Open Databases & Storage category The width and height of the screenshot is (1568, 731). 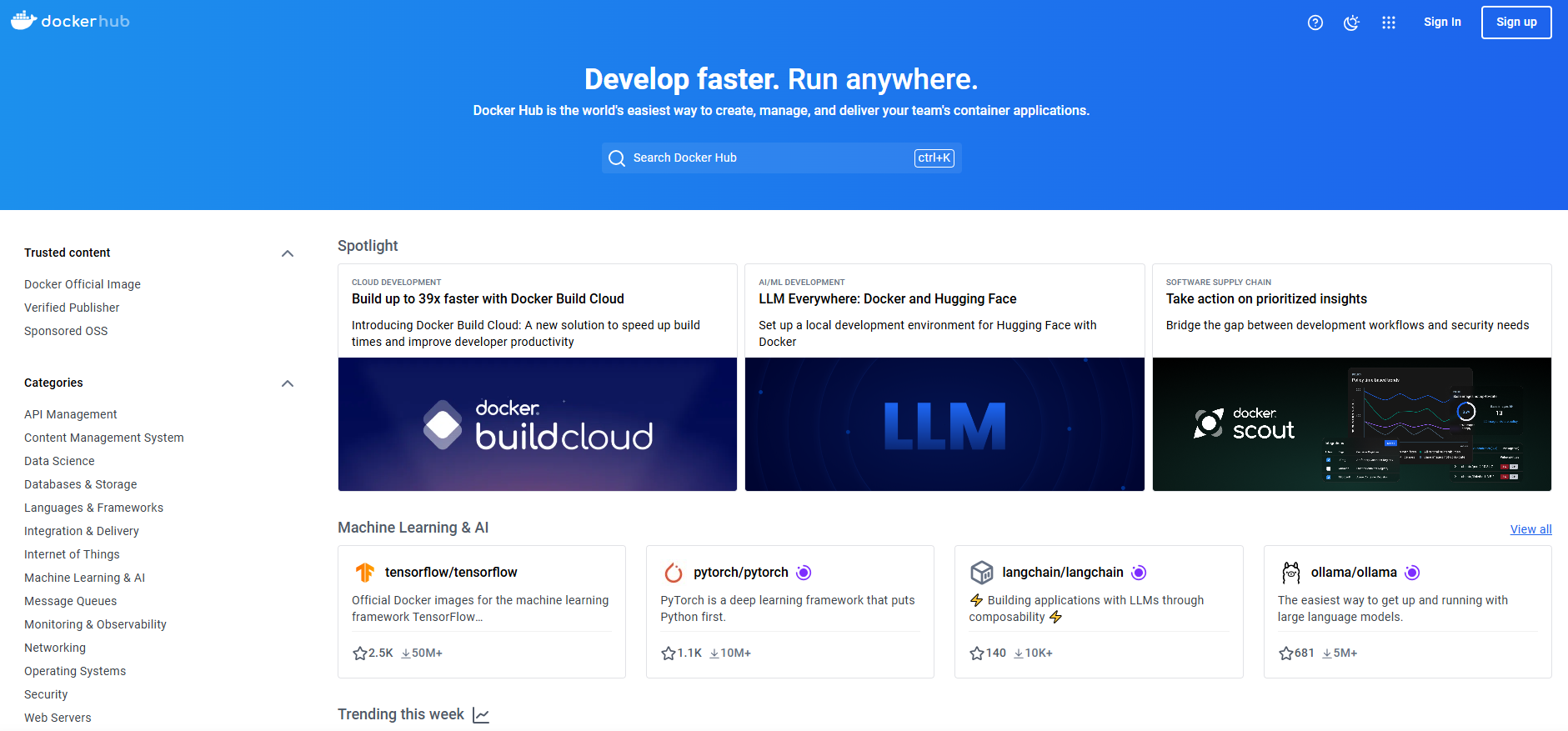[x=81, y=484]
